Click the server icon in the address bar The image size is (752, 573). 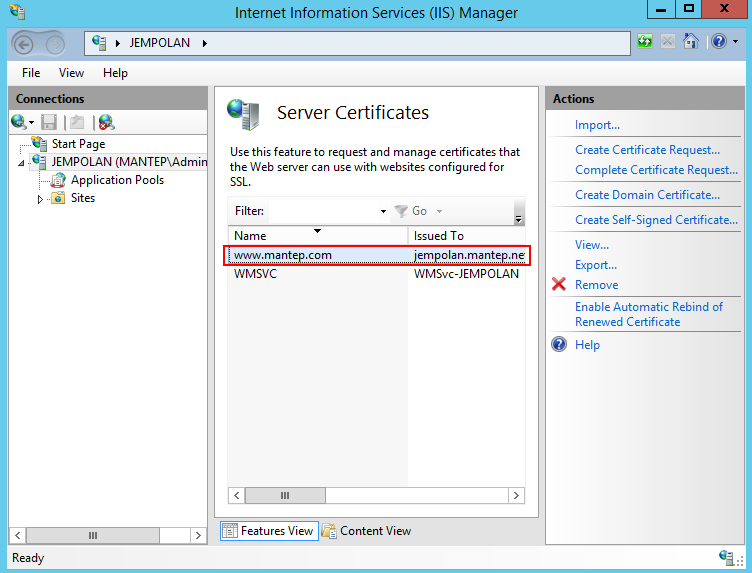click(x=99, y=43)
